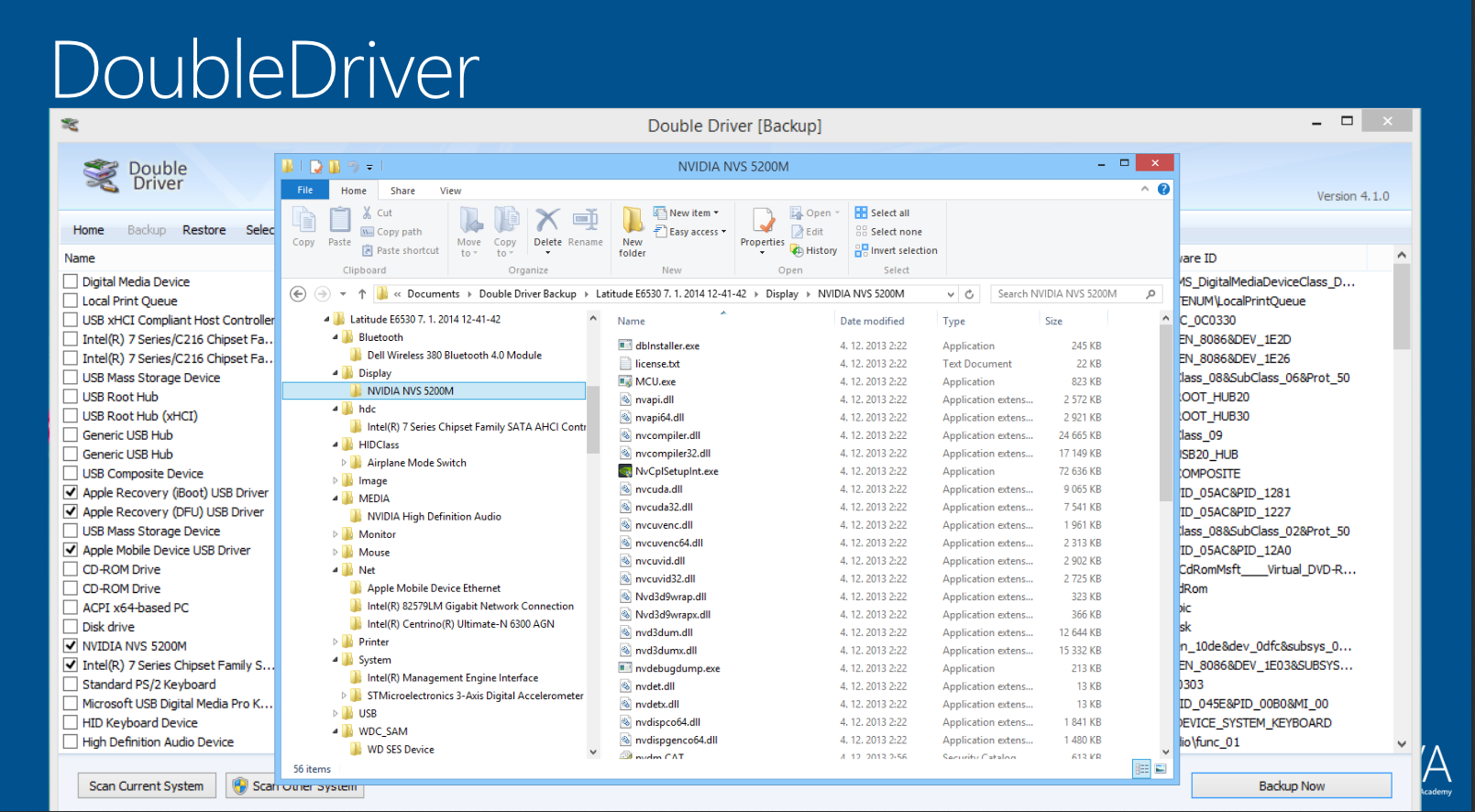Switch to details view icon in status bar
Image resolution: width=1475 pixels, height=812 pixels.
point(1141,769)
